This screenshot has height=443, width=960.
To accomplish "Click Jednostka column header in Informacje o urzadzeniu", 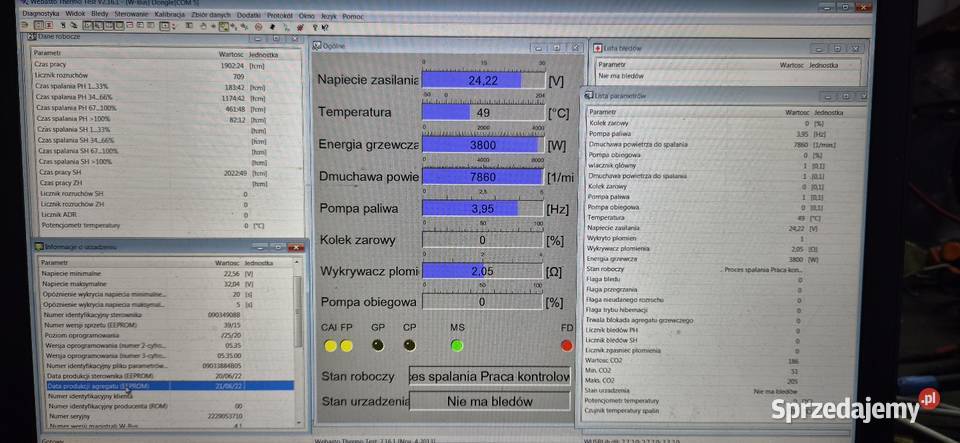I will click(258, 262).
